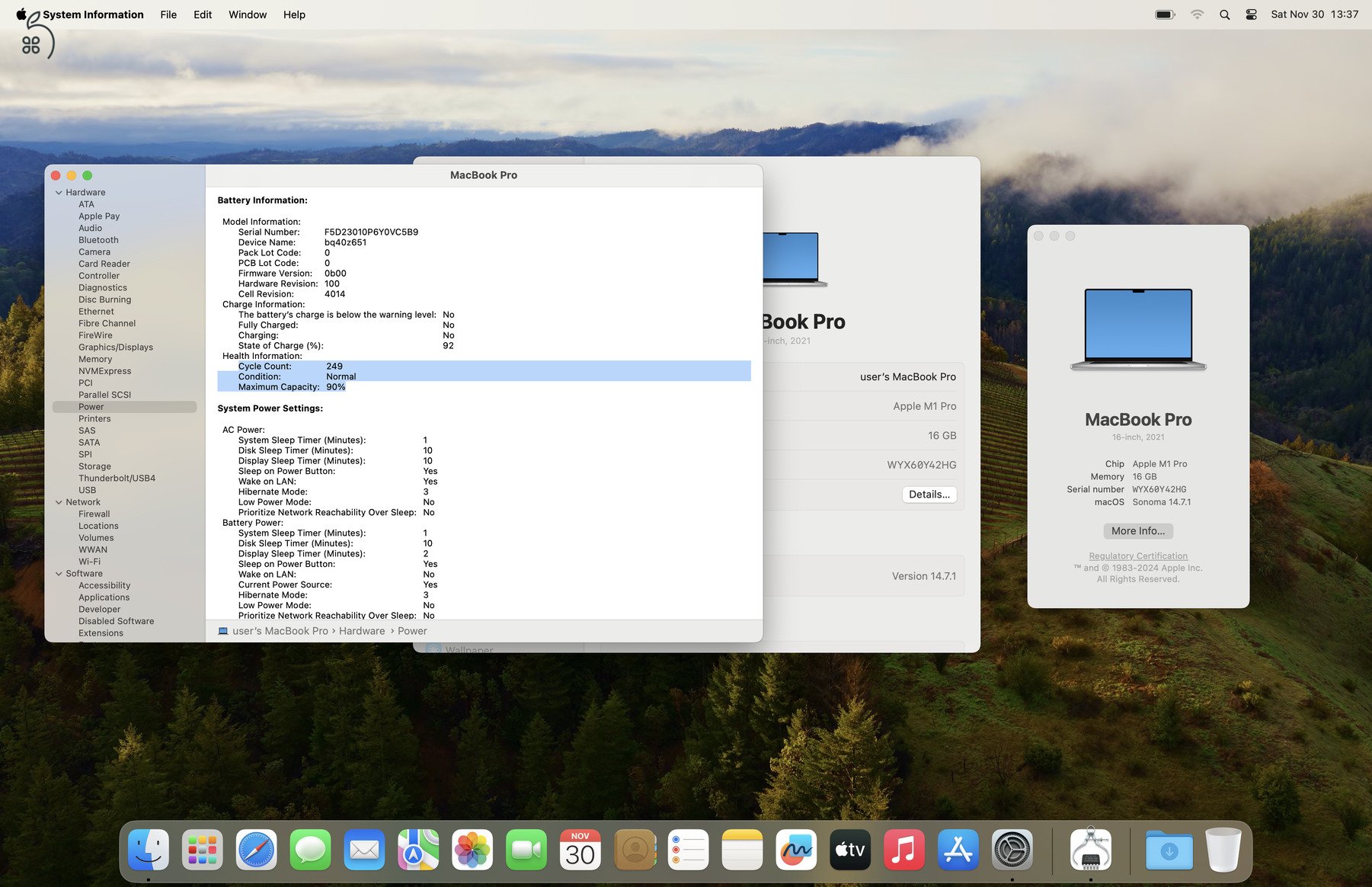Image resolution: width=1372 pixels, height=887 pixels.
Task: Open Music app in the Dock
Action: coord(904,850)
